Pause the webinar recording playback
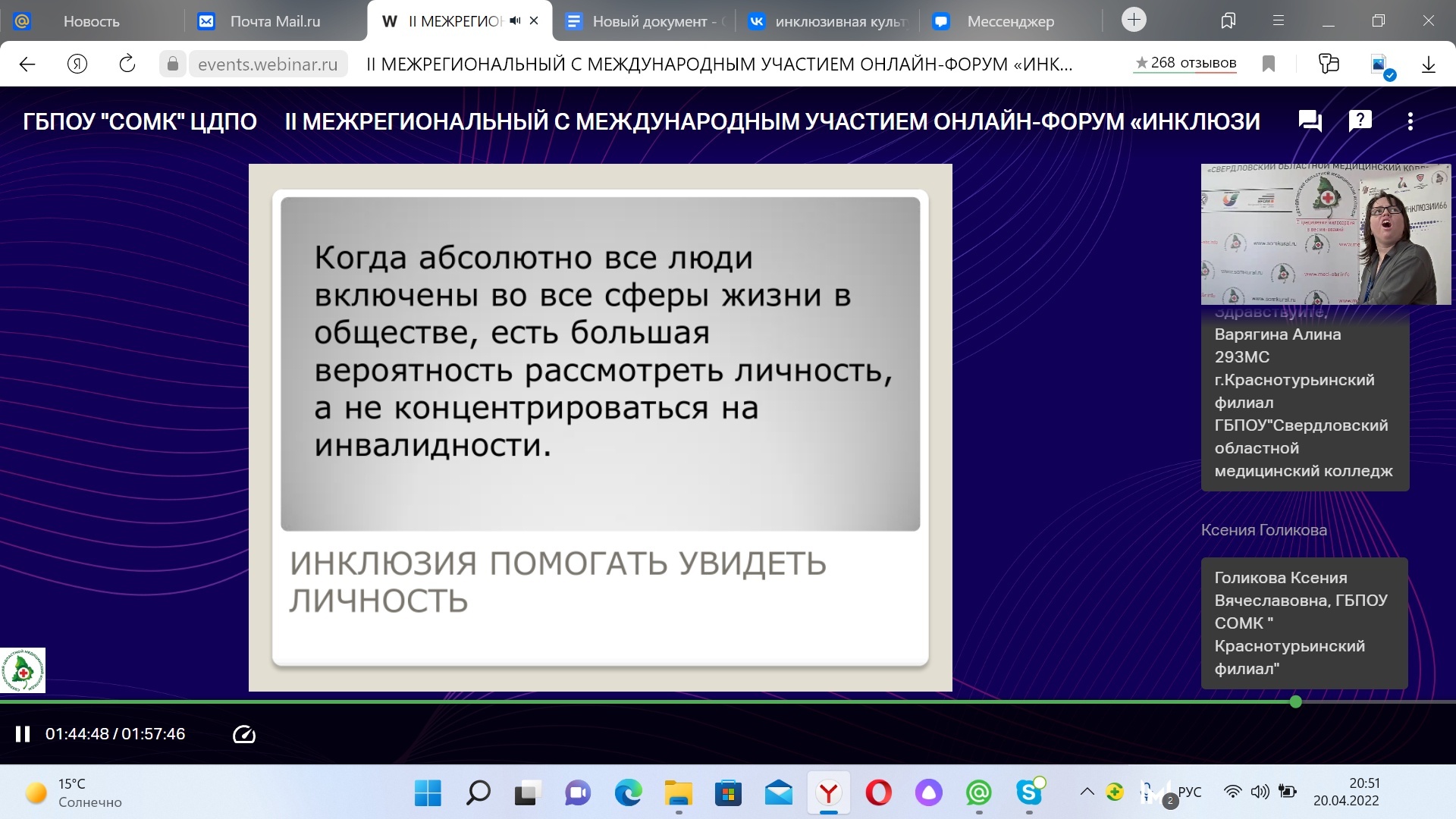The width and height of the screenshot is (1456, 819). point(23,734)
